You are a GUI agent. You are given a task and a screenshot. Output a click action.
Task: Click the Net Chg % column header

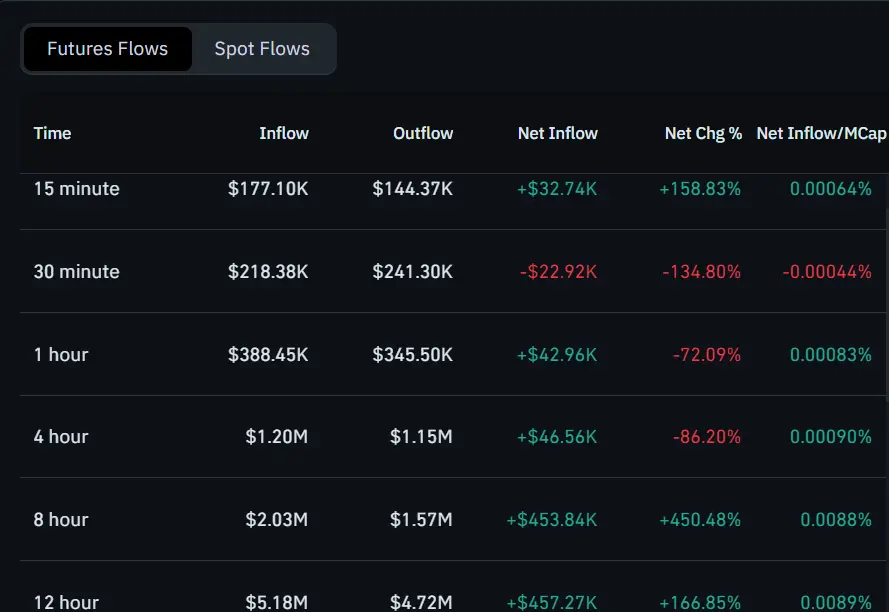pos(703,133)
